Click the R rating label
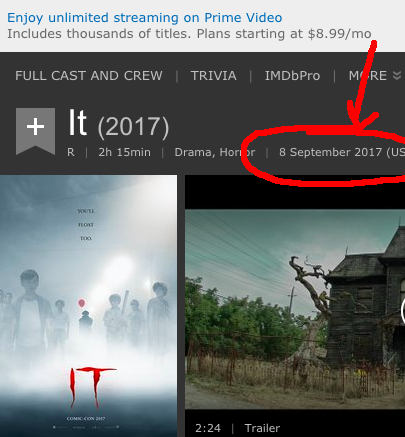Image resolution: width=405 pixels, height=437 pixels. click(x=71, y=152)
